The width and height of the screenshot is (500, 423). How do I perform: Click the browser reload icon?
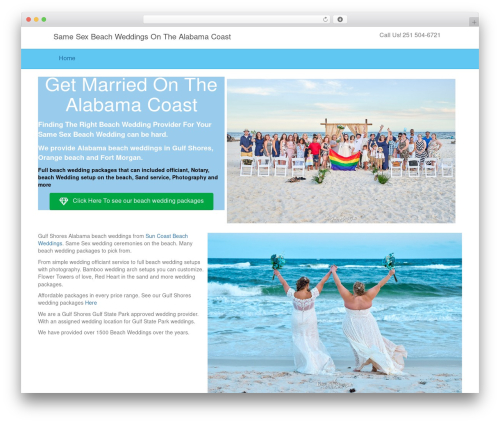(x=325, y=20)
